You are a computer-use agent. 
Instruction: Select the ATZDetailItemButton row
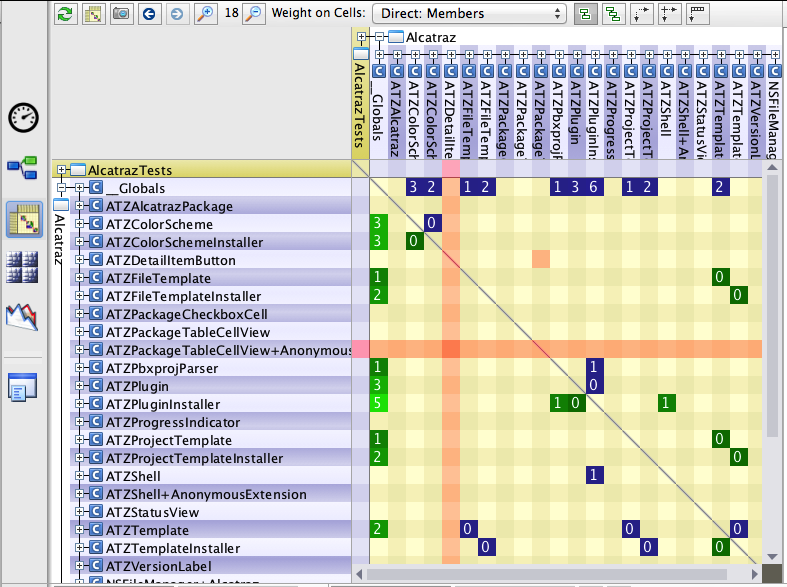(210, 260)
